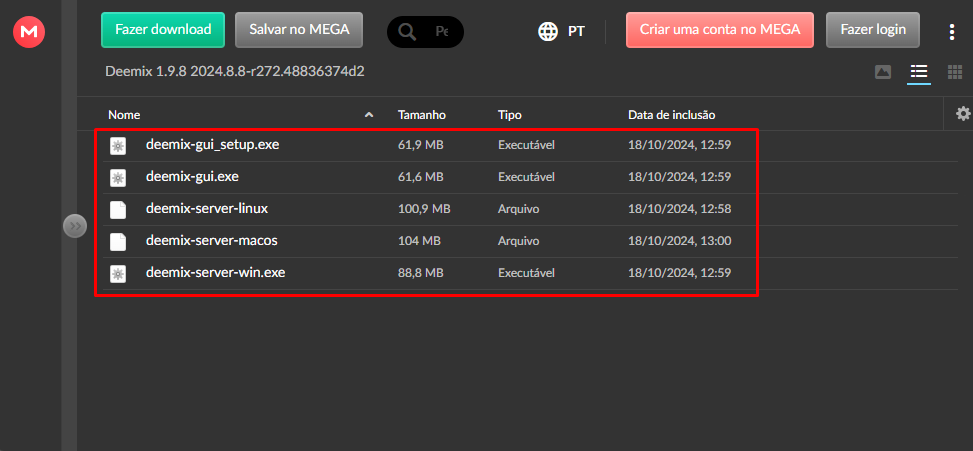Click the 18/10/2024, 12:58 date cell
Viewport: 973px width, 451px height.
679,210
